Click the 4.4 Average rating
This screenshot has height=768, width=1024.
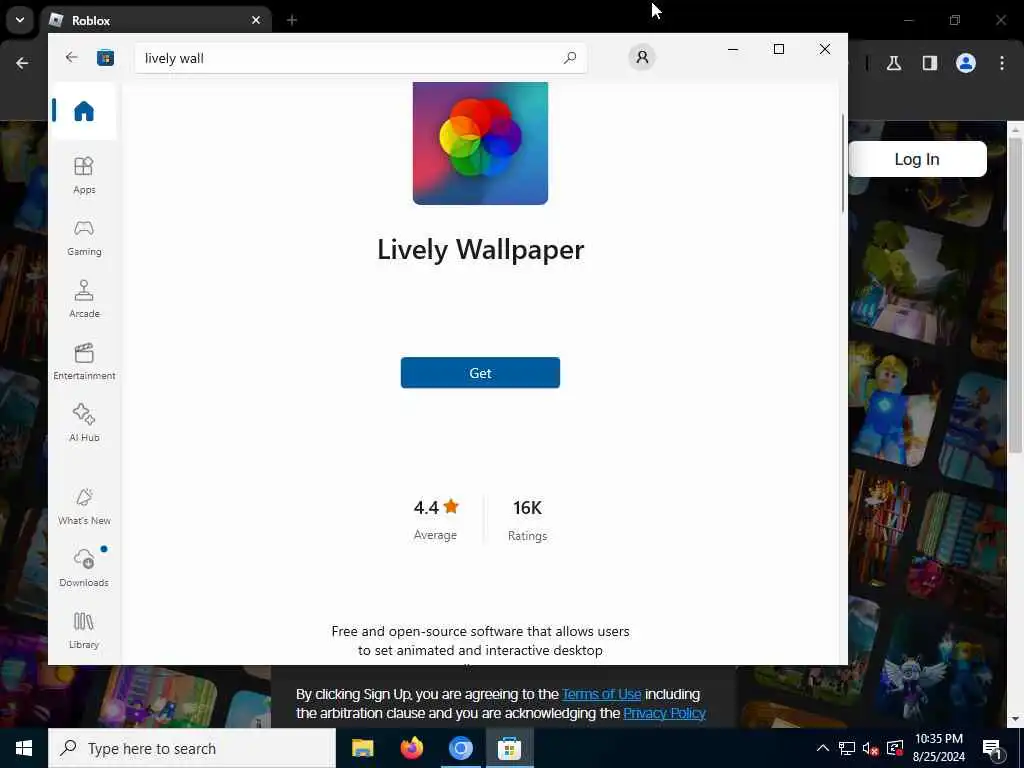[x=436, y=520]
